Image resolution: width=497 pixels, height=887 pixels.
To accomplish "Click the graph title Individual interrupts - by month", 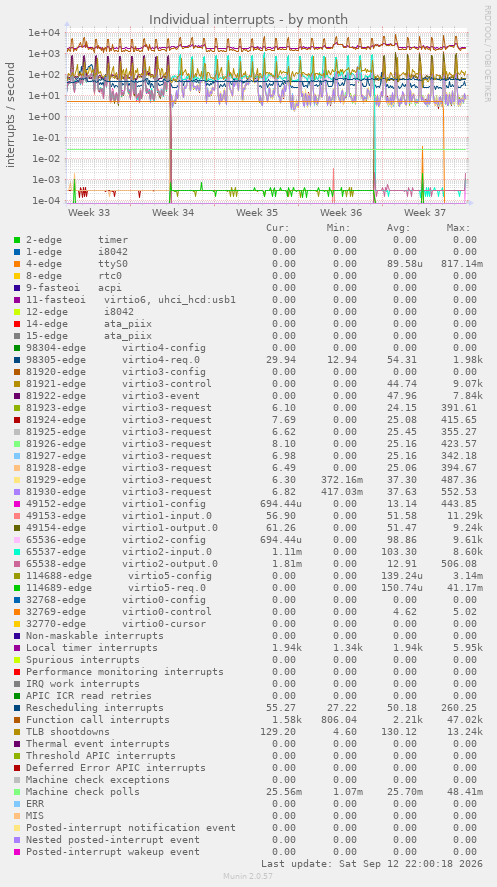I will pyautogui.click(x=248, y=19).
